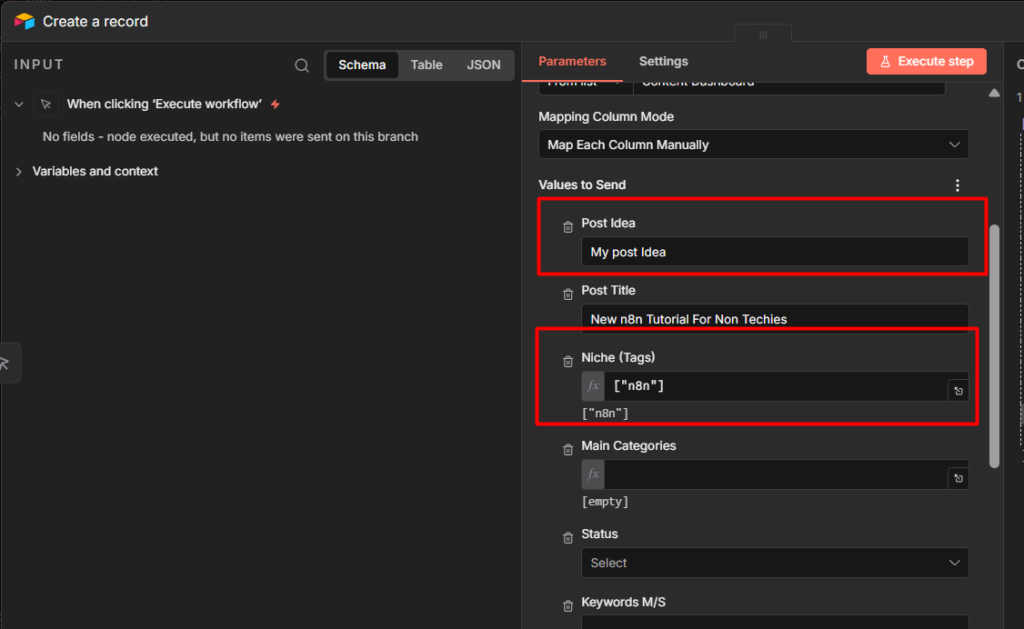Open the Values to Send three-dot menu
This screenshot has height=629, width=1024.
pos(957,185)
